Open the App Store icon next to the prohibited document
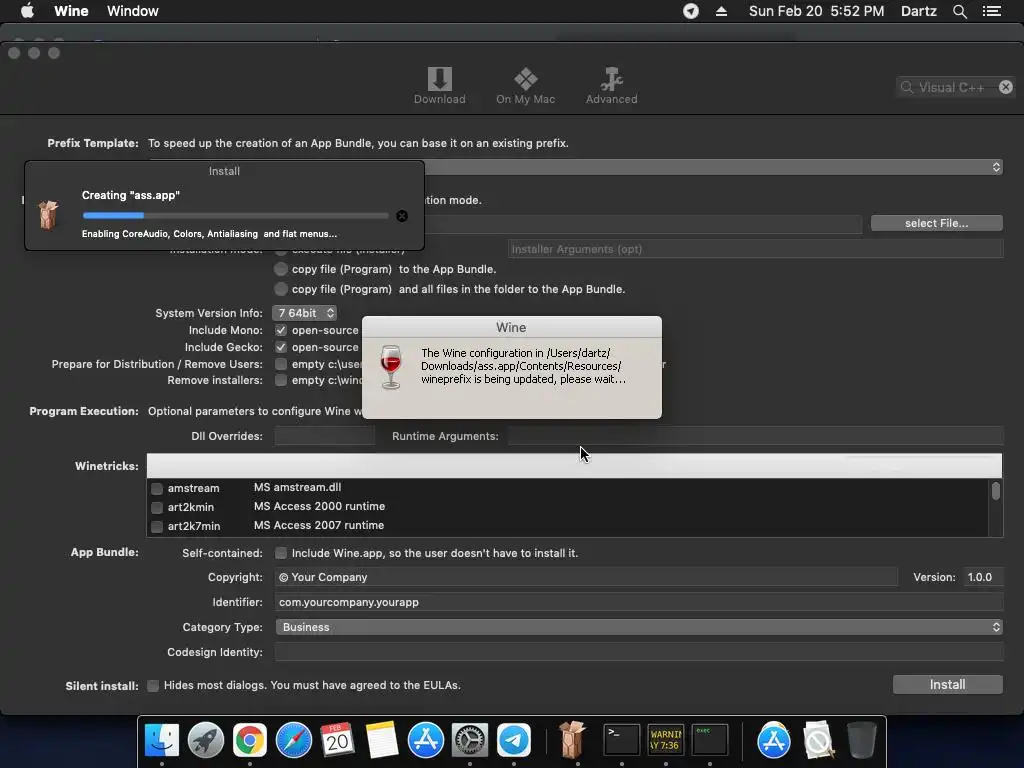The height and width of the screenshot is (768, 1024). [774, 740]
